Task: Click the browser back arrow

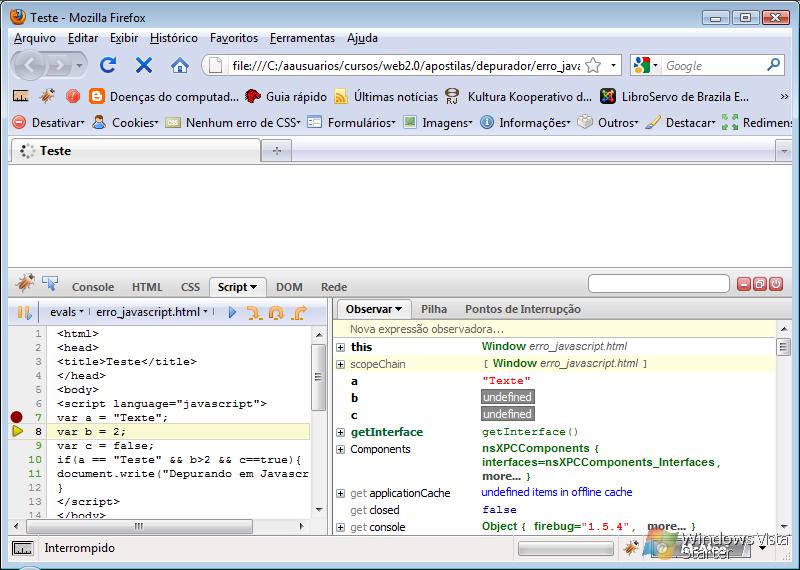Action: click(x=30, y=65)
